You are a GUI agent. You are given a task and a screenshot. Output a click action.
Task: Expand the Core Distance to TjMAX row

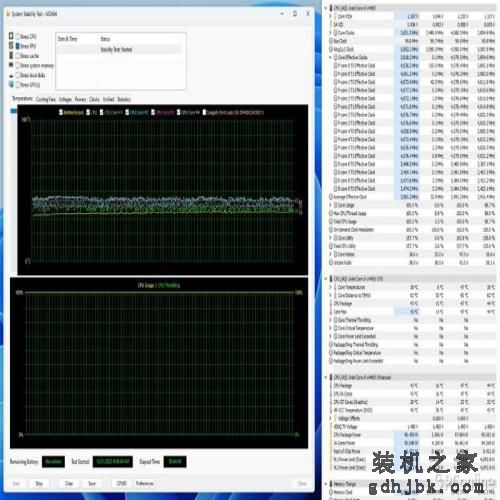point(330,295)
